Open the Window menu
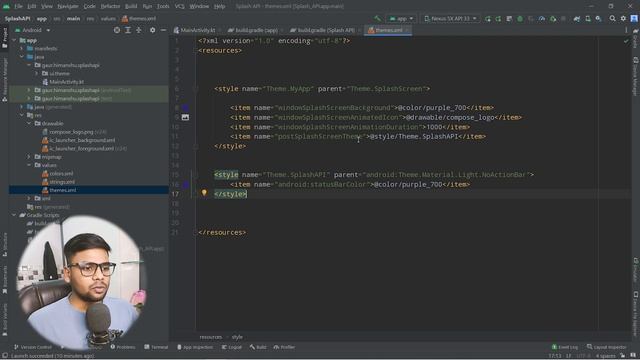The height and width of the screenshot is (360, 640). point(199,6)
